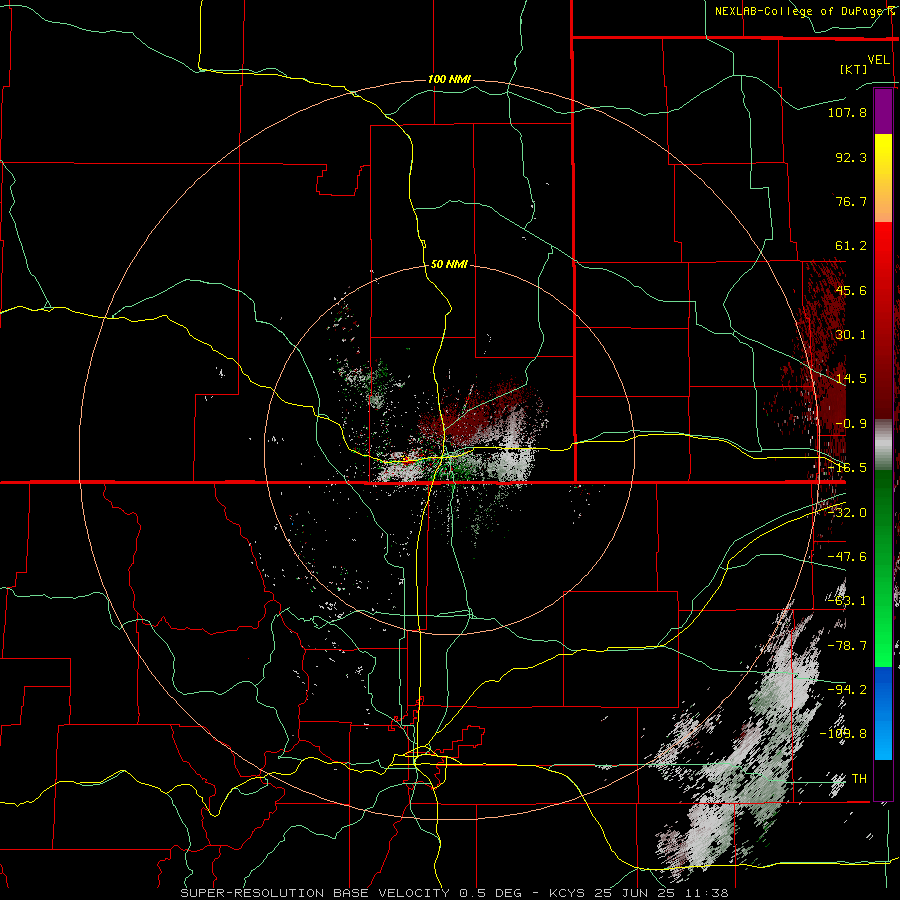This screenshot has height=900, width=900.
Task: Click the 92.3 legend value
Action: click(x=851, y=157)
